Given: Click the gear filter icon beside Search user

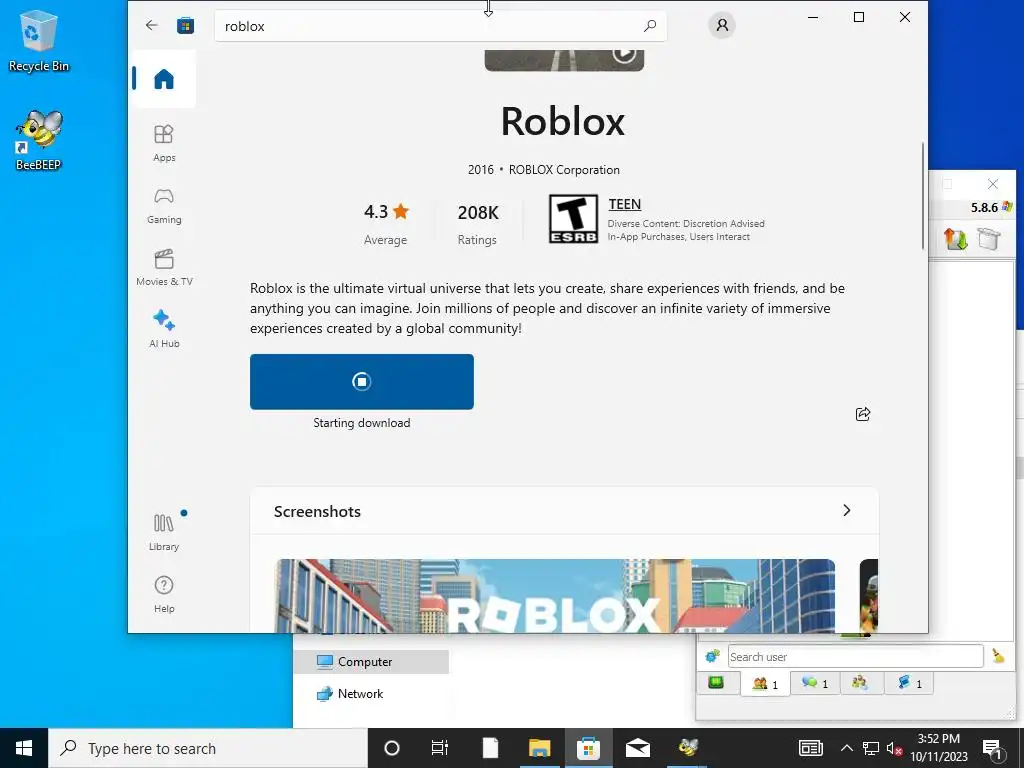Looking at the screenshot, I should [x=712, y=656].
